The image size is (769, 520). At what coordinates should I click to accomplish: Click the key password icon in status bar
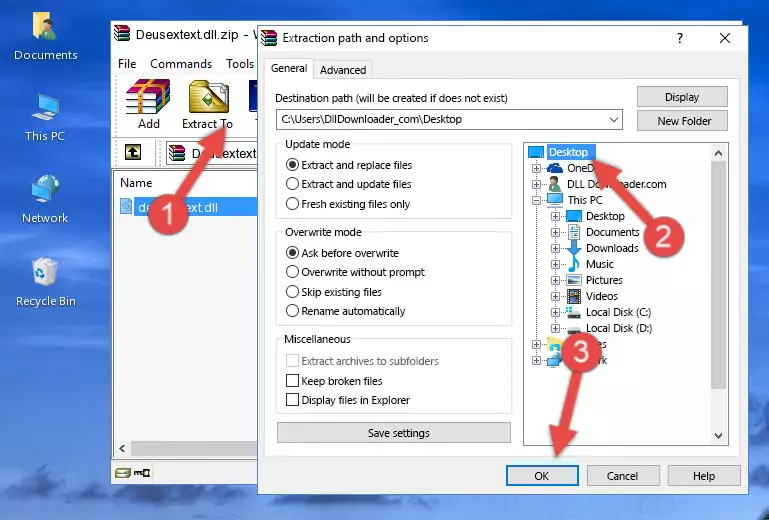tap(142, 473)
